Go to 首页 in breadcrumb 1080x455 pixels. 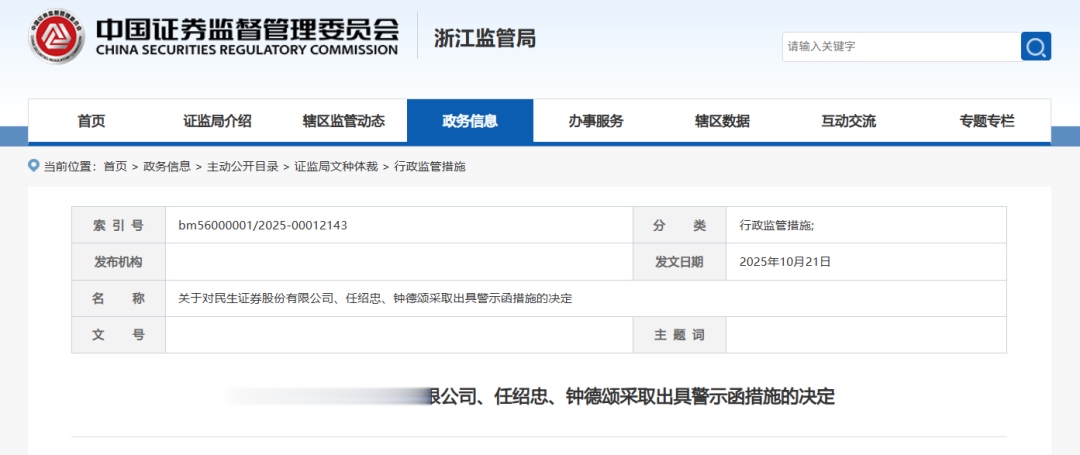[x=115, y=167]
